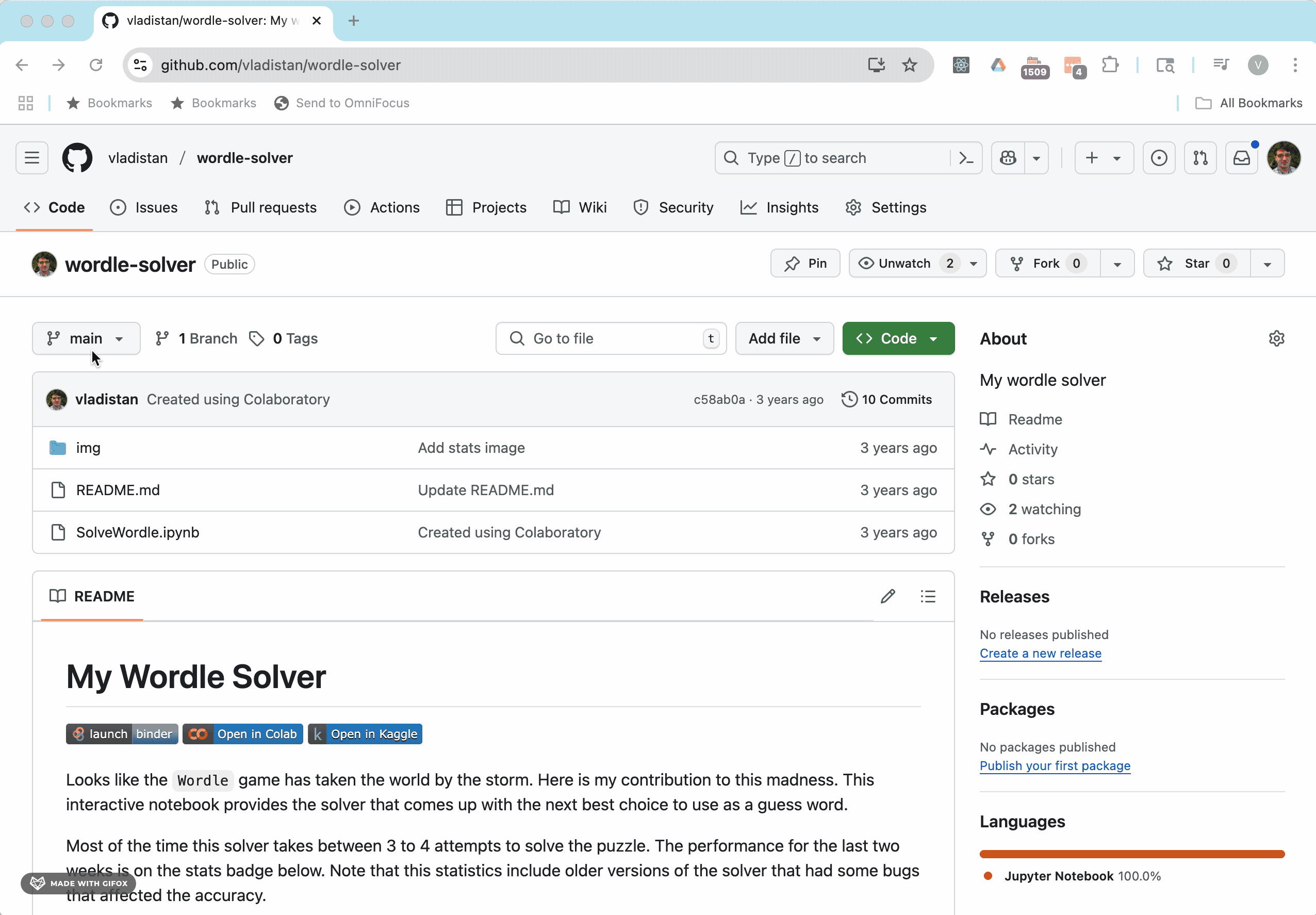The height and width of the screenshot is (915, 1316).
Task: Open the media control icon in toolbar
Action: [1222, 65]
